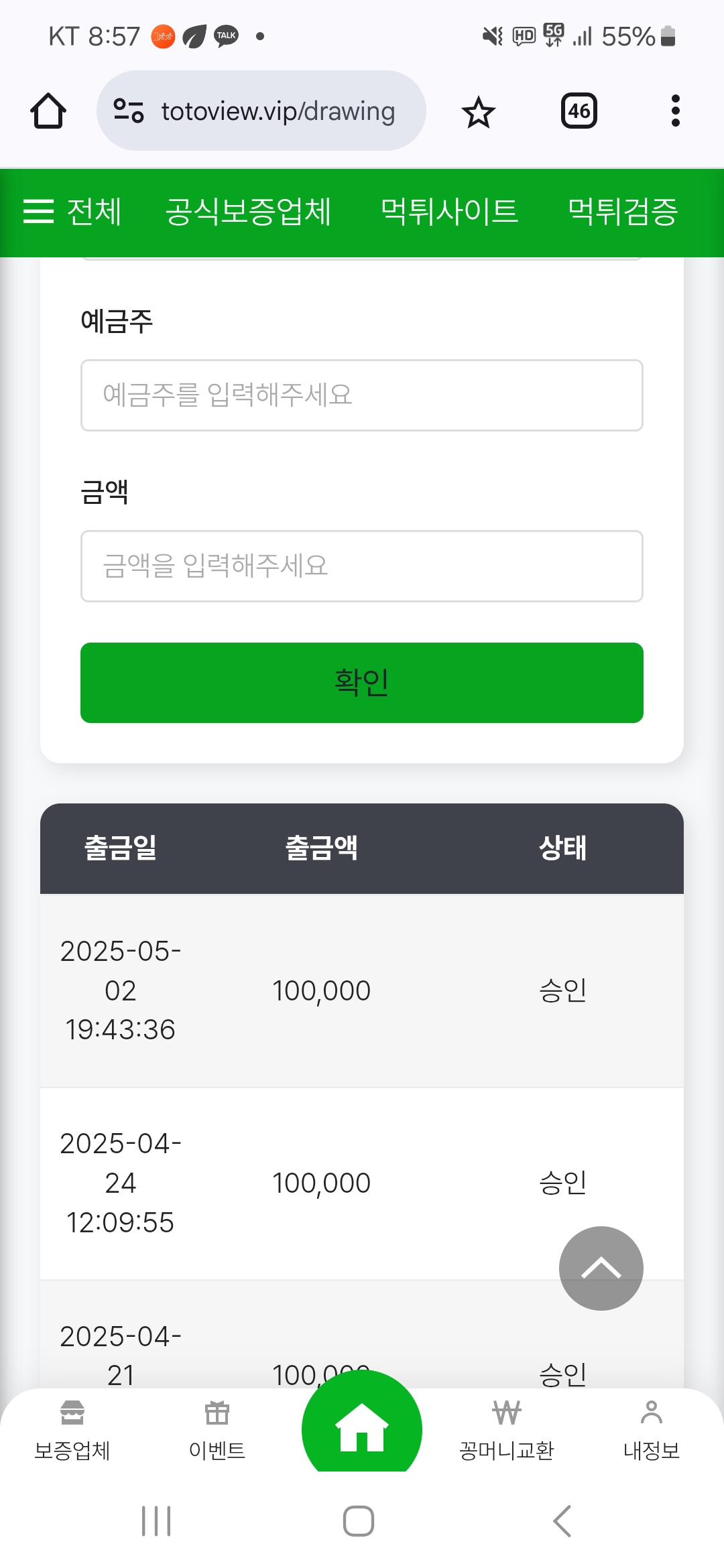Click the 금액 amount input field
The width and height of the screenshot is (724, 1568).
[x=362, y=566]
